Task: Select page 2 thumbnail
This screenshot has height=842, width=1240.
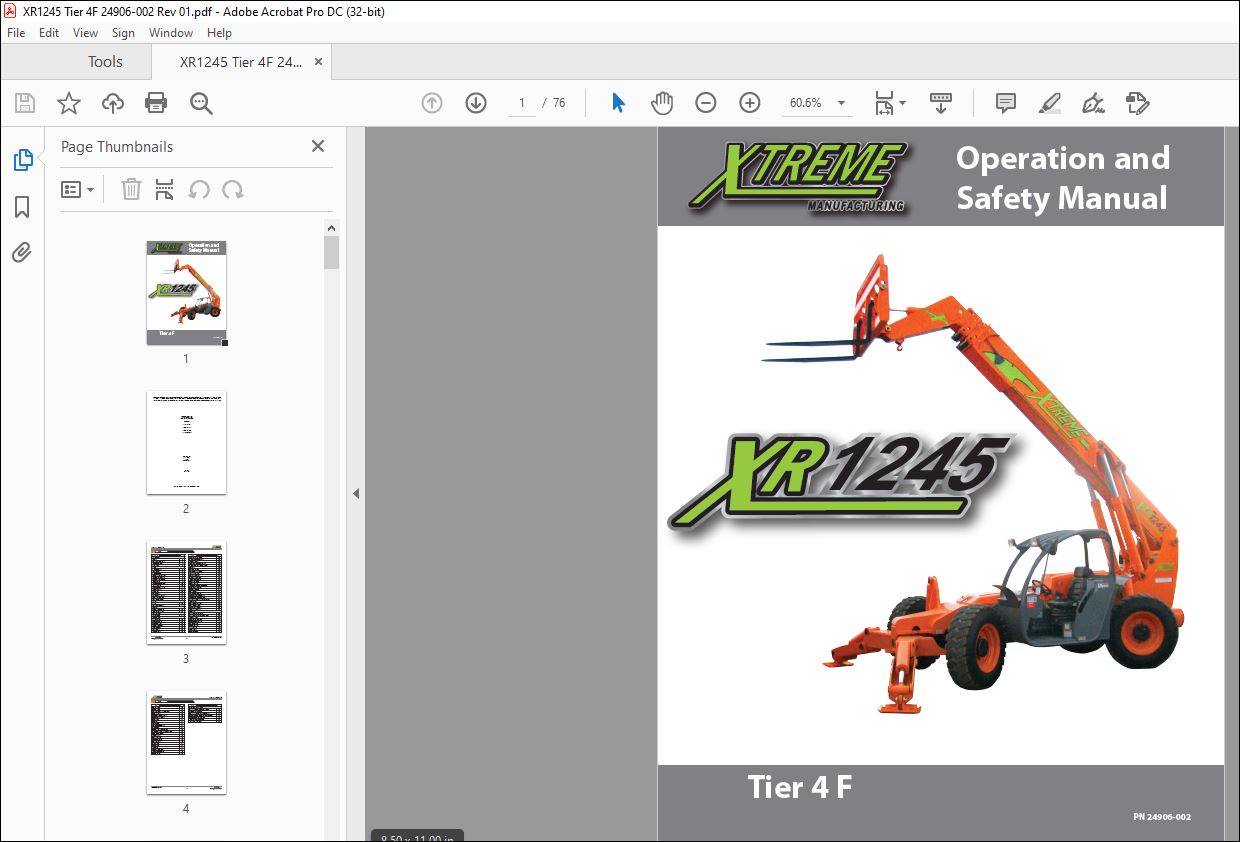Action: coord(186,443)
